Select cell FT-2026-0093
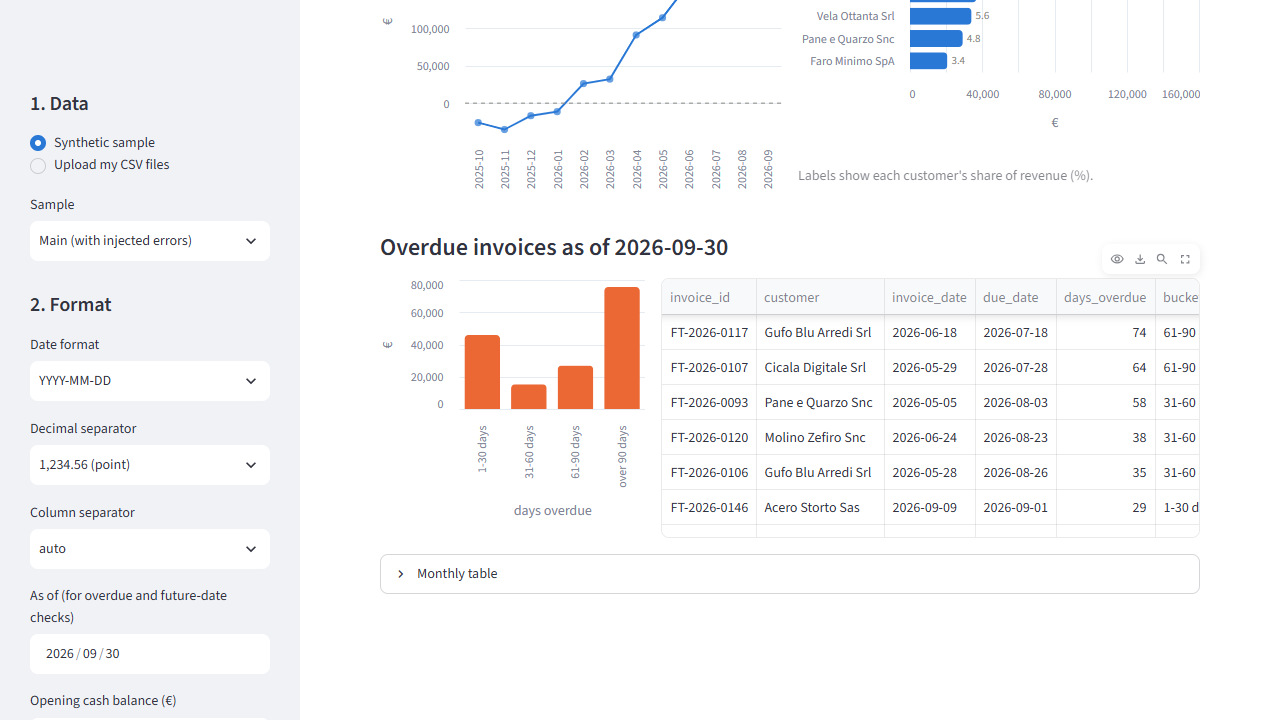The height and width of the screenshot is (720, 1280). pos(709,402)
